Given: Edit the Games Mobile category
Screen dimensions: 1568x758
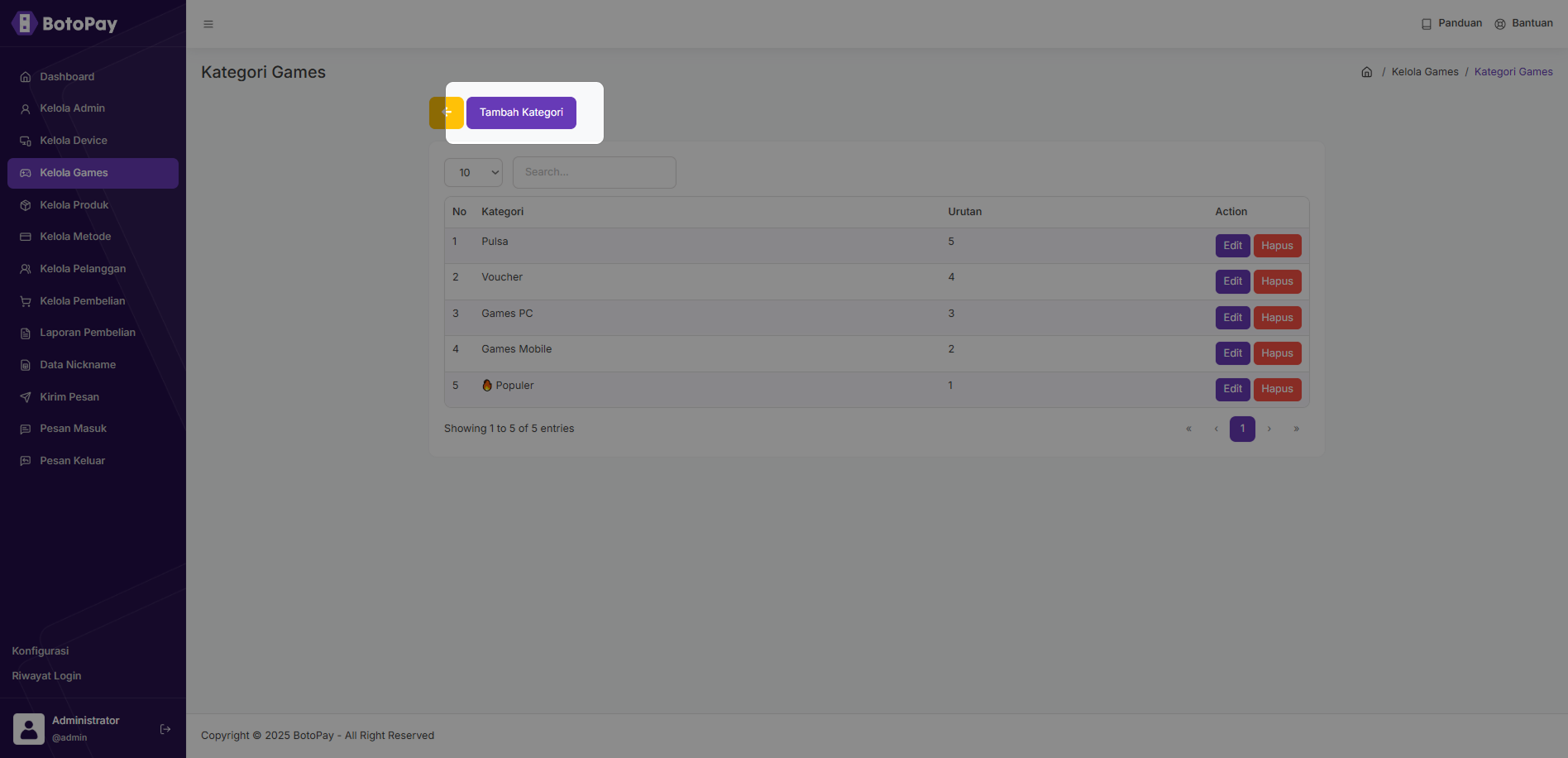Looking at the screenshot, I should 1232,353.
